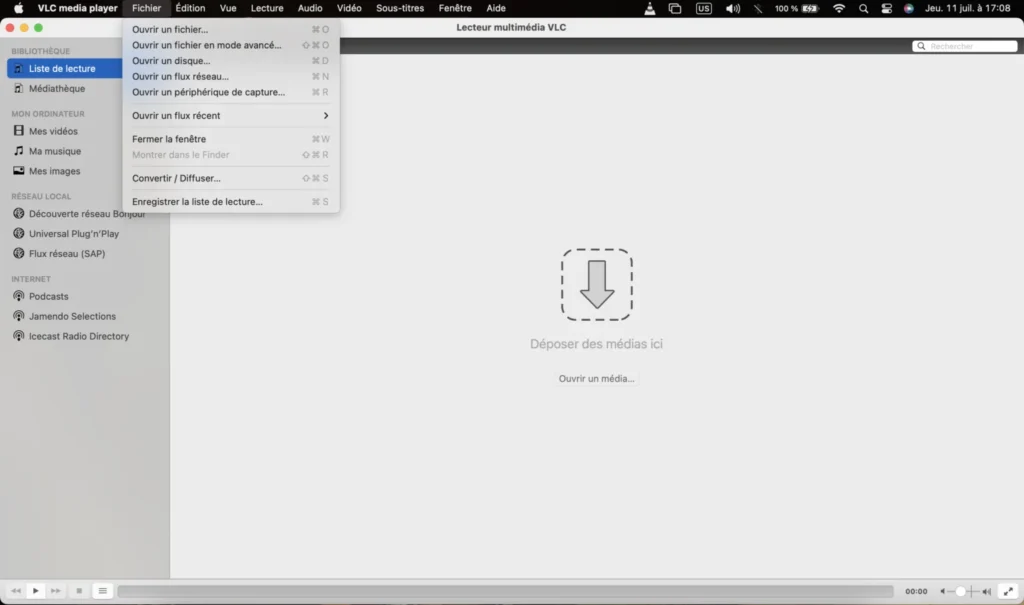Open the Apple menu
This screenshot has width=1024, height=605.
click(x=18, y=8)
